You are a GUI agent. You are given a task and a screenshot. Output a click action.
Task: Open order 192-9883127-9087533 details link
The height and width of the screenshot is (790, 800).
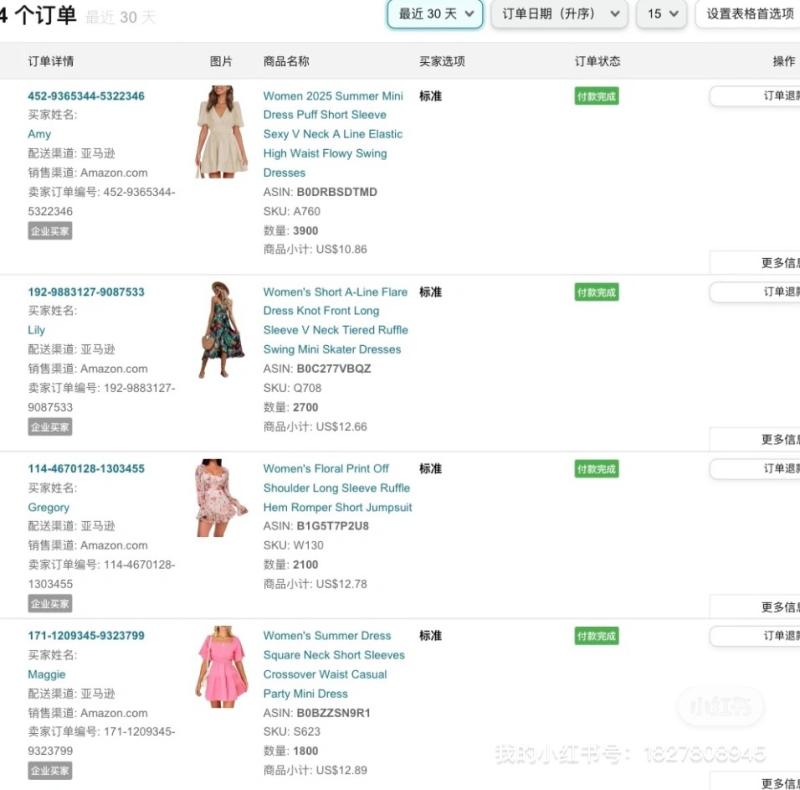[x=86, y=292]
